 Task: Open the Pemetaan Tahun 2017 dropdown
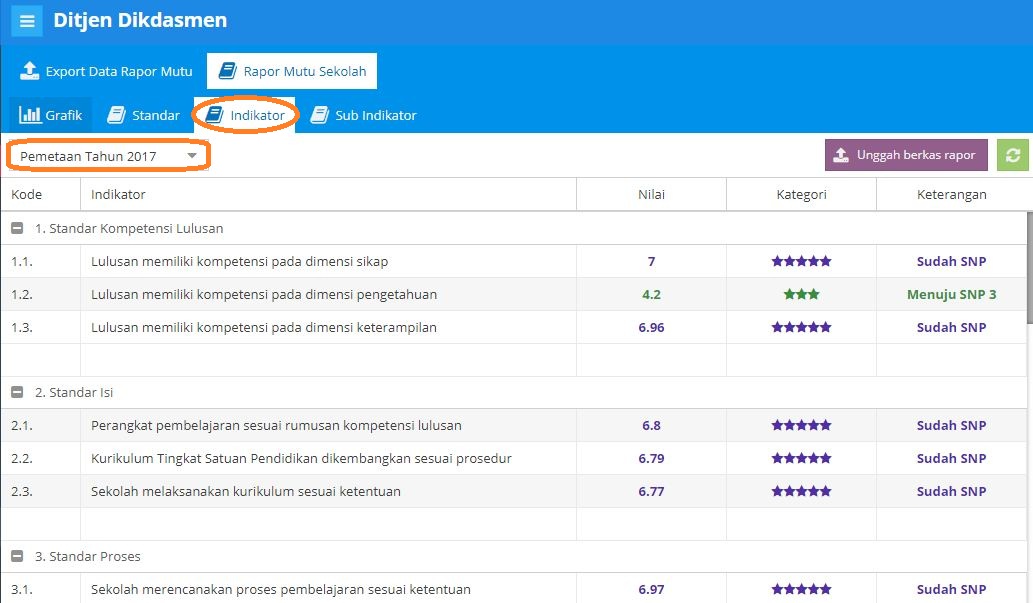pyautogui.click(x=108, y=156)
